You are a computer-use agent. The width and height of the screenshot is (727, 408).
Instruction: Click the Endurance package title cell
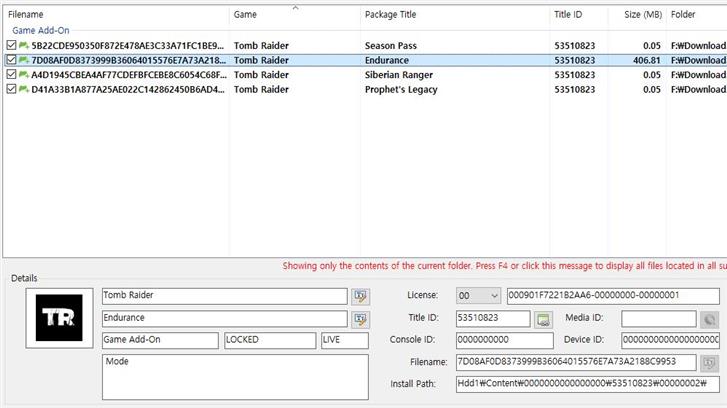point(387,60)
